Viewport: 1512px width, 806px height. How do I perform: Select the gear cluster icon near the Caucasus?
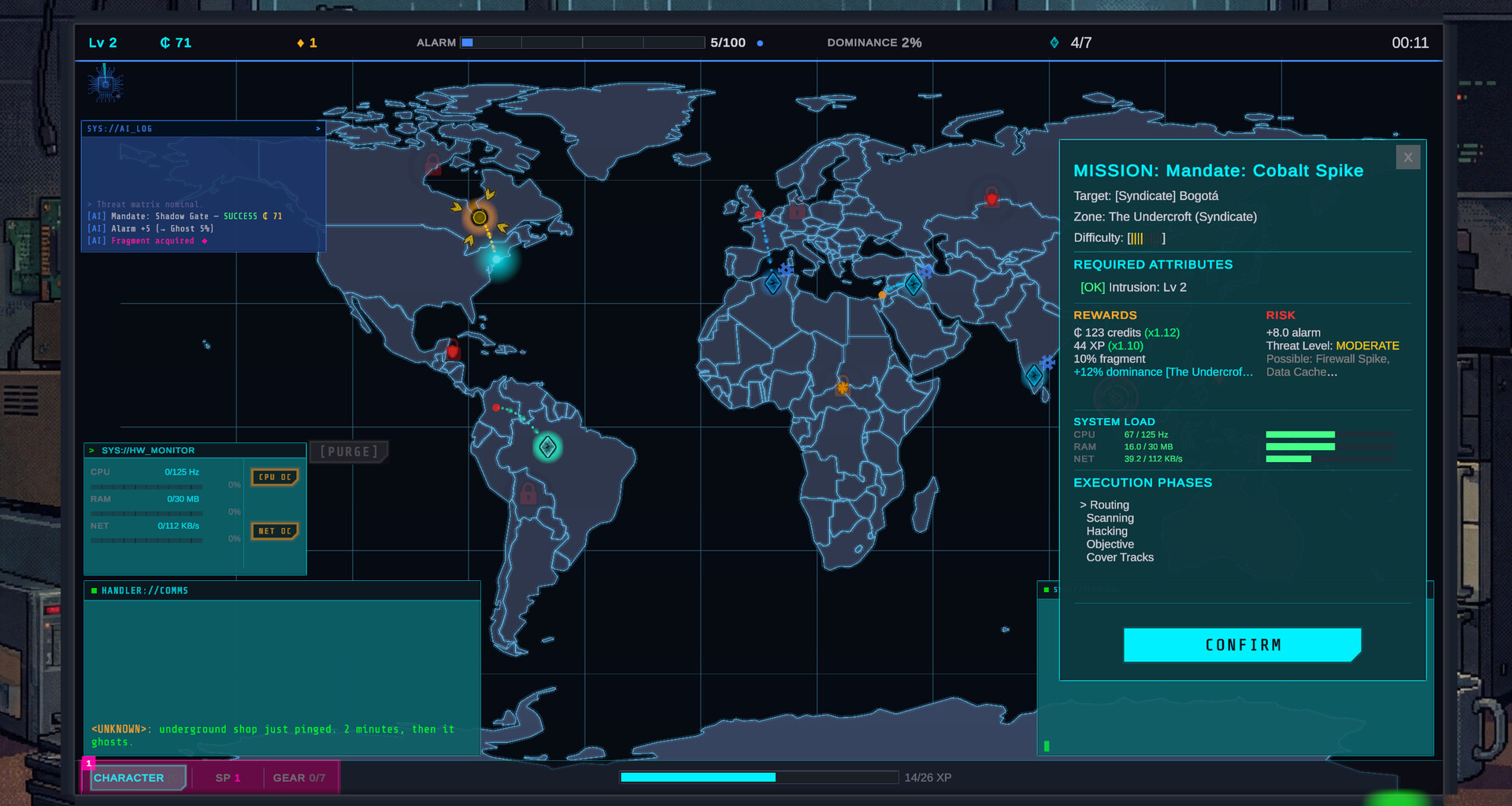[926, 272]
